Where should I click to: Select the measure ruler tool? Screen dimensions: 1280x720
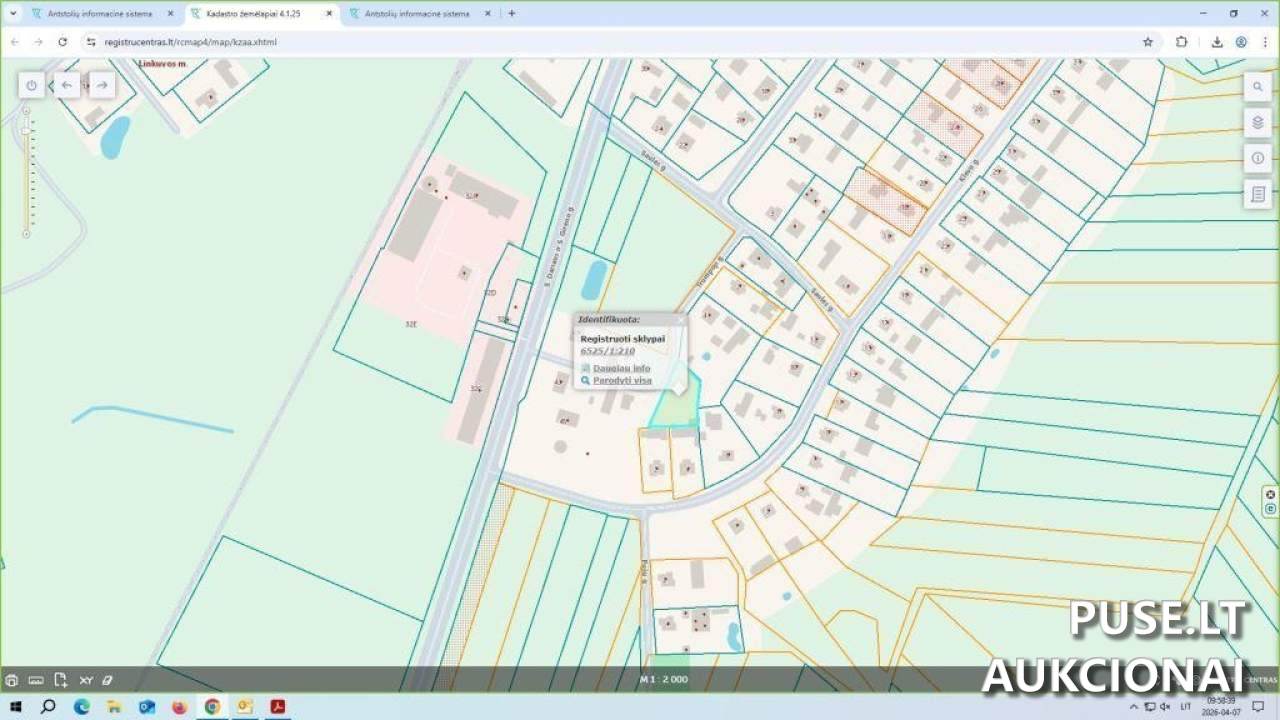[36, 680]
